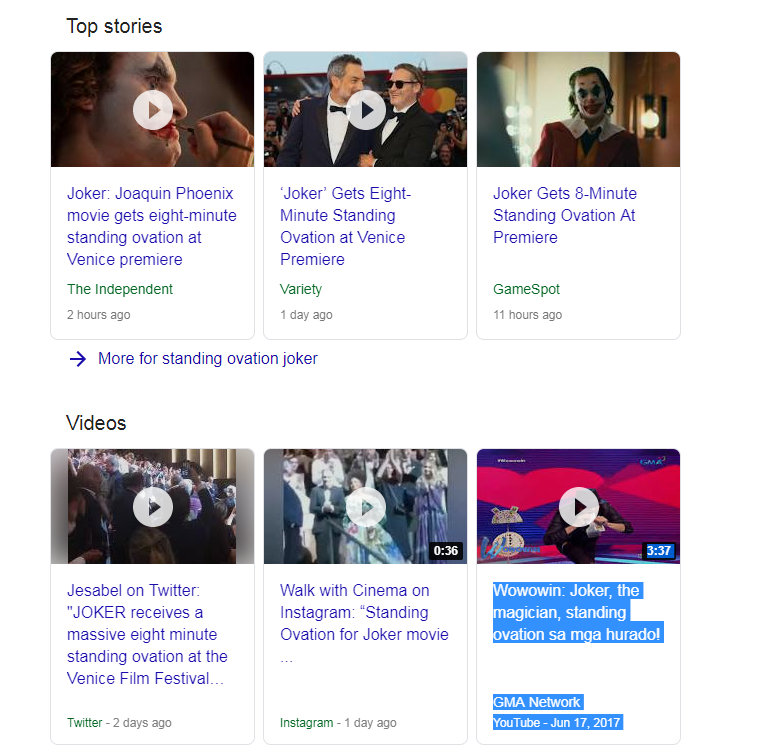This screenshot has width=762, height=754.
Task: Click the highlighted GMA Network label
Action: [x=537, y=702]
